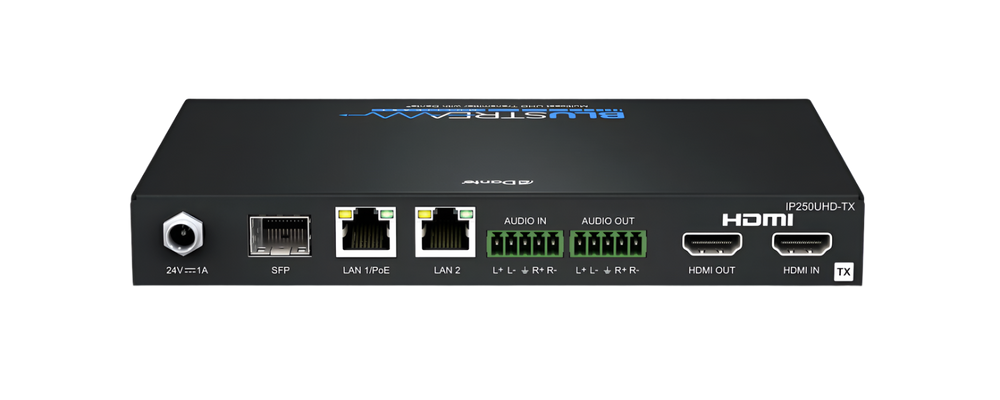Click the green LED on LAN 2 port
This screenshot has height=400, width=1000.
[x=465, y=213]
